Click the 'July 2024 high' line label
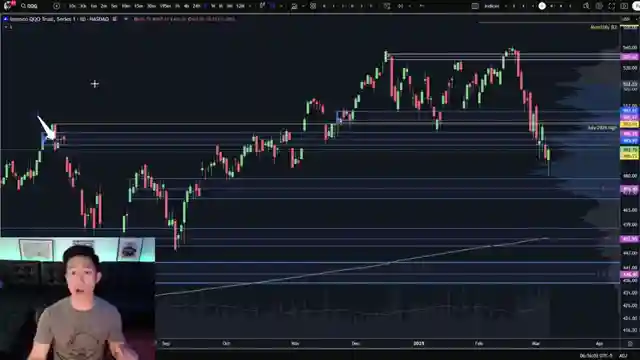640x360 pixels. pos(602,128)
